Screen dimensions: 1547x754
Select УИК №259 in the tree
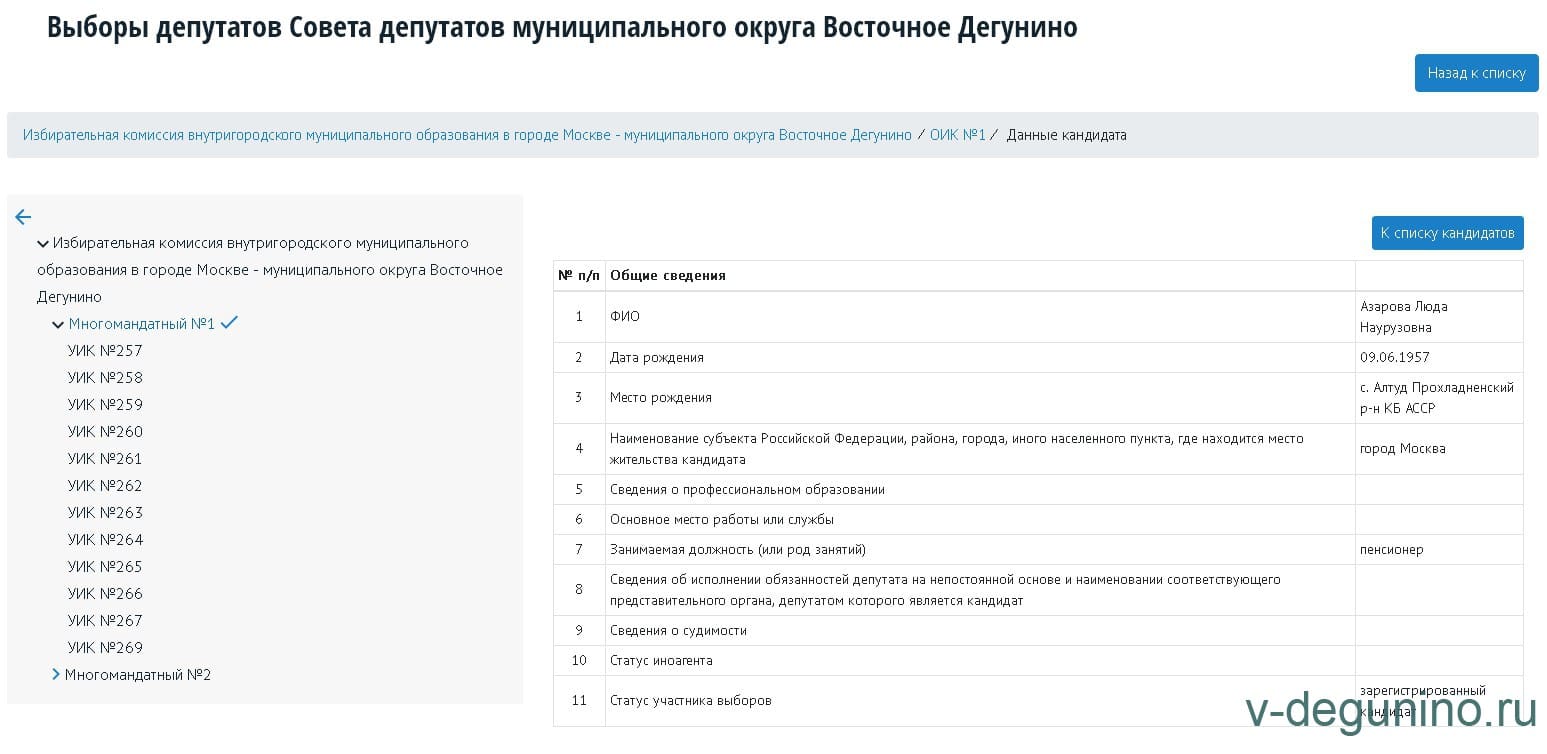pyautogui.click(x=105, y=405)
